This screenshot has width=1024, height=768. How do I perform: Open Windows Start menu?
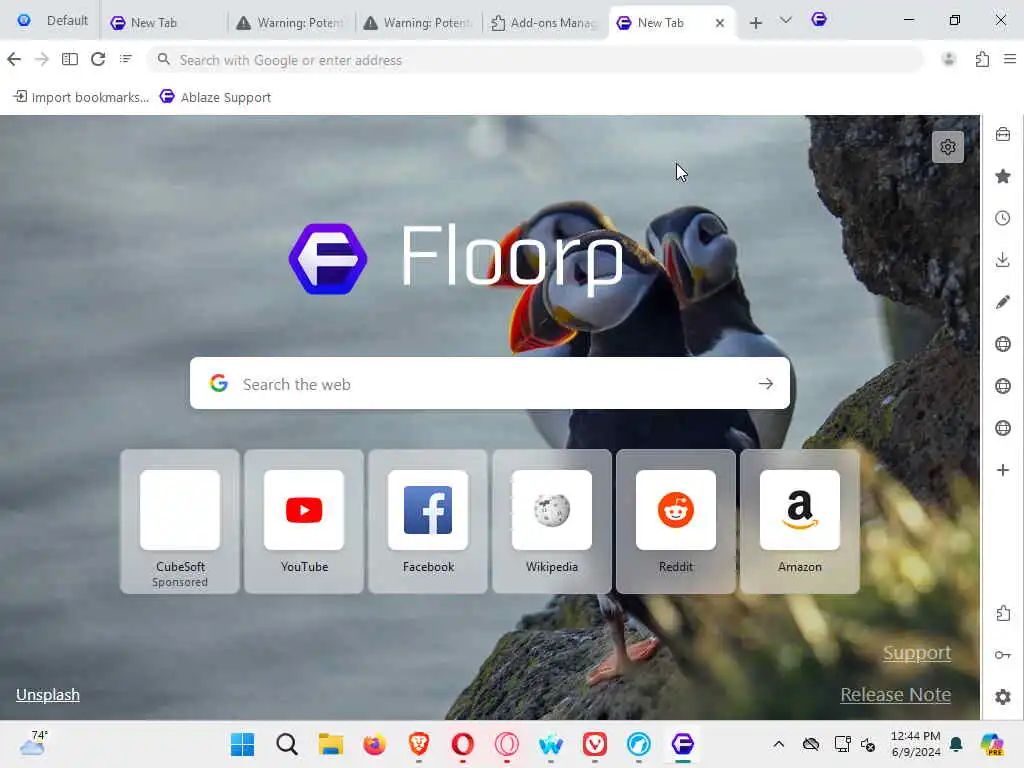tap(242, 744)
